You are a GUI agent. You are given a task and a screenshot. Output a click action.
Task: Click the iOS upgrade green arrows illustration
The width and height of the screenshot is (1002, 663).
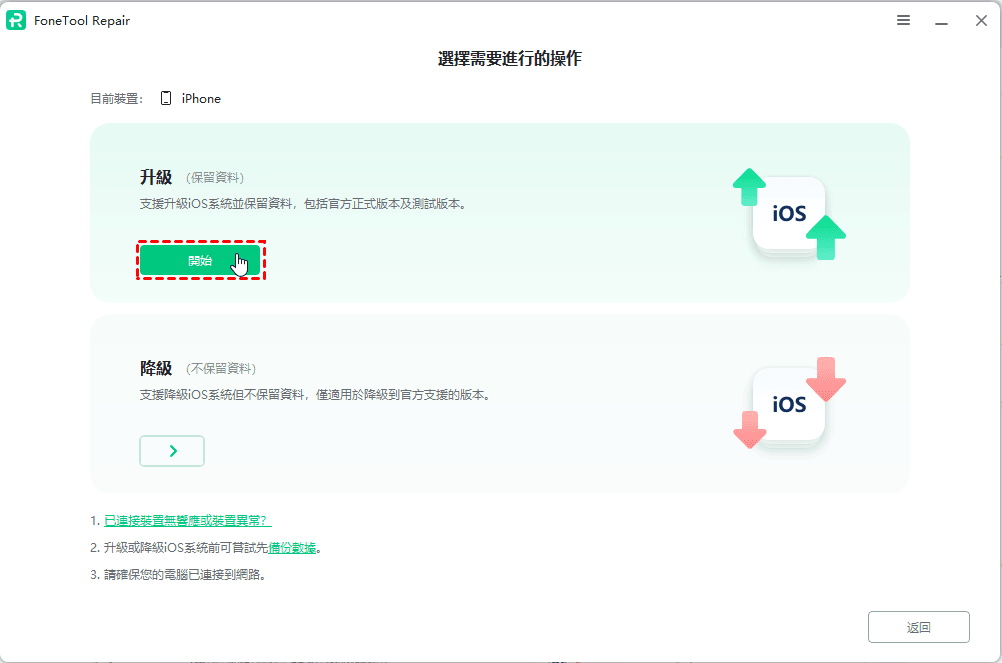coord(789,215)
